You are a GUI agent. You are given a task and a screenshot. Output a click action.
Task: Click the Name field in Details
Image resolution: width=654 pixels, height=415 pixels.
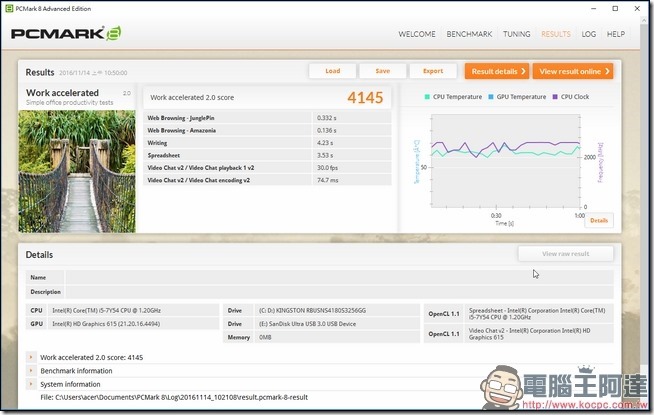click(339, 277)
